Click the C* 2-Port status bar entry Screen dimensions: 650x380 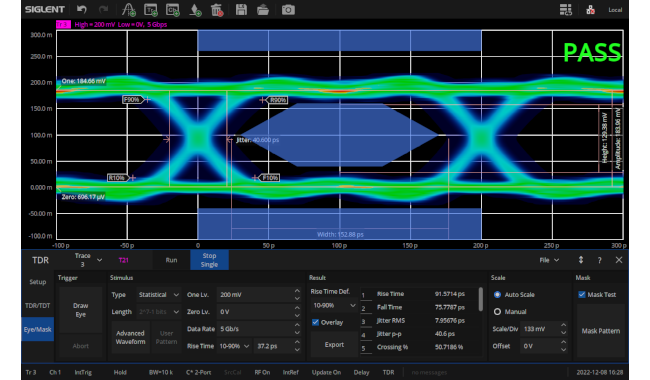point(199,372)
